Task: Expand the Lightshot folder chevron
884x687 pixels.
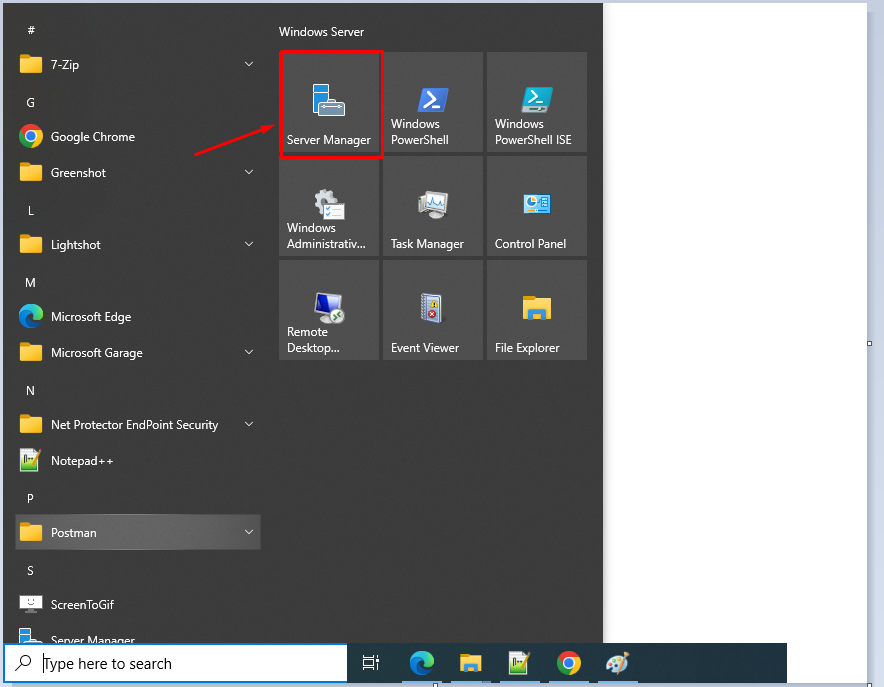Action: click(249, 245)
